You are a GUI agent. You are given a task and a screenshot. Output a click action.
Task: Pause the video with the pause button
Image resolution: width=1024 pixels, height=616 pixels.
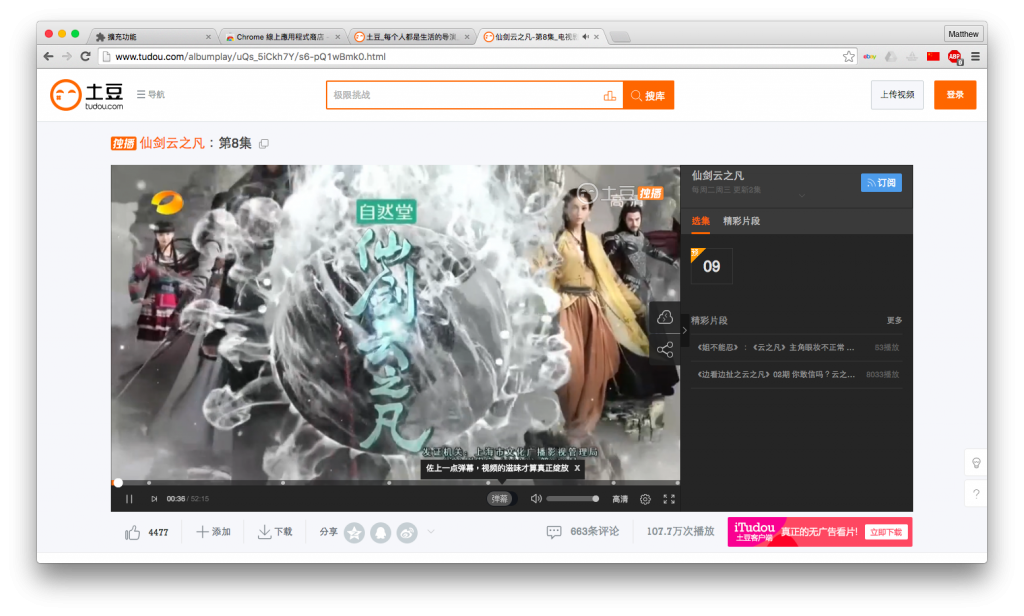(129, 499)
